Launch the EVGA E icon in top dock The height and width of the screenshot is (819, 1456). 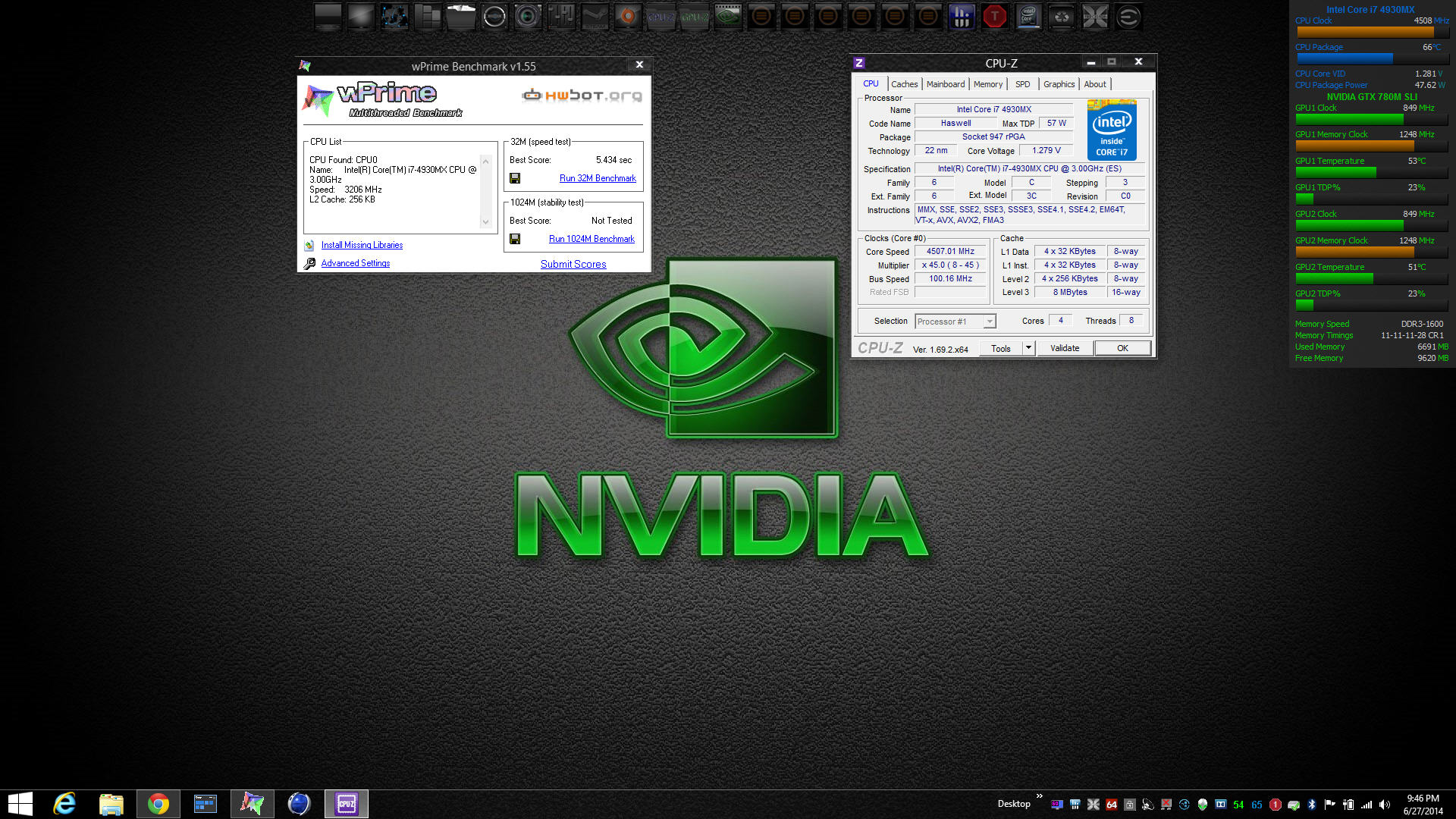(x=1128, y=17)
